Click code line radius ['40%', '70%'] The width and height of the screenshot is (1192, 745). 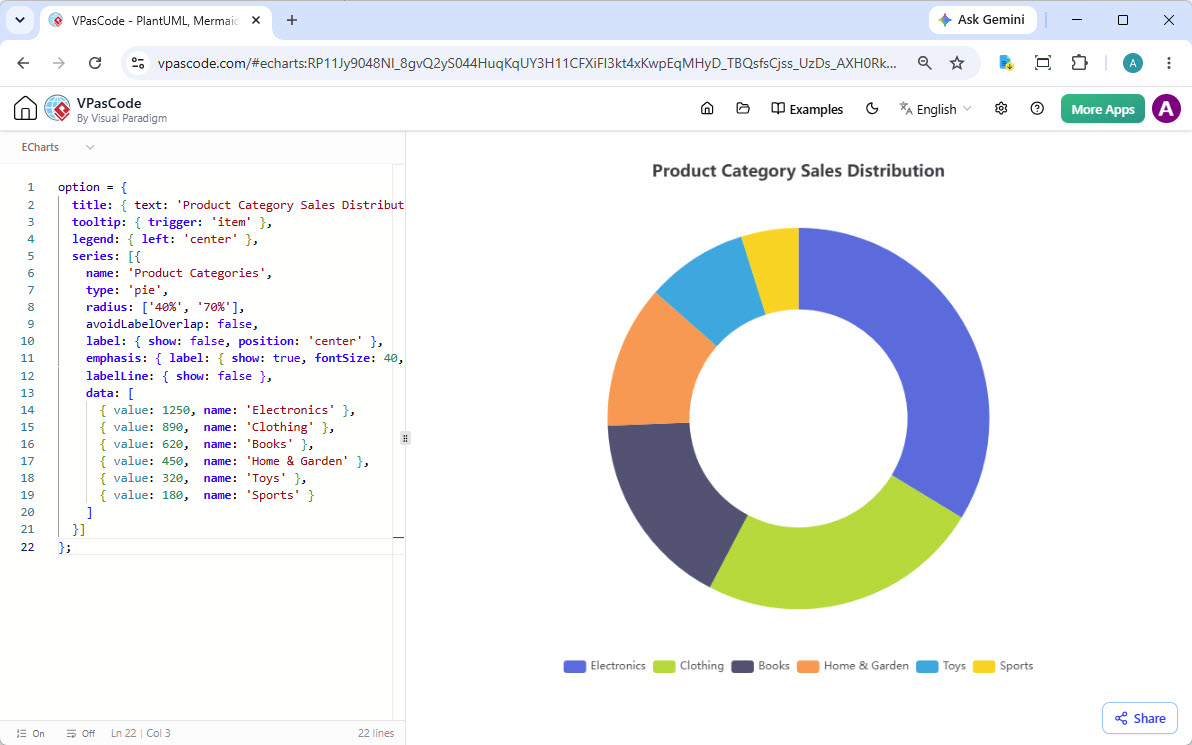[164, 307]
